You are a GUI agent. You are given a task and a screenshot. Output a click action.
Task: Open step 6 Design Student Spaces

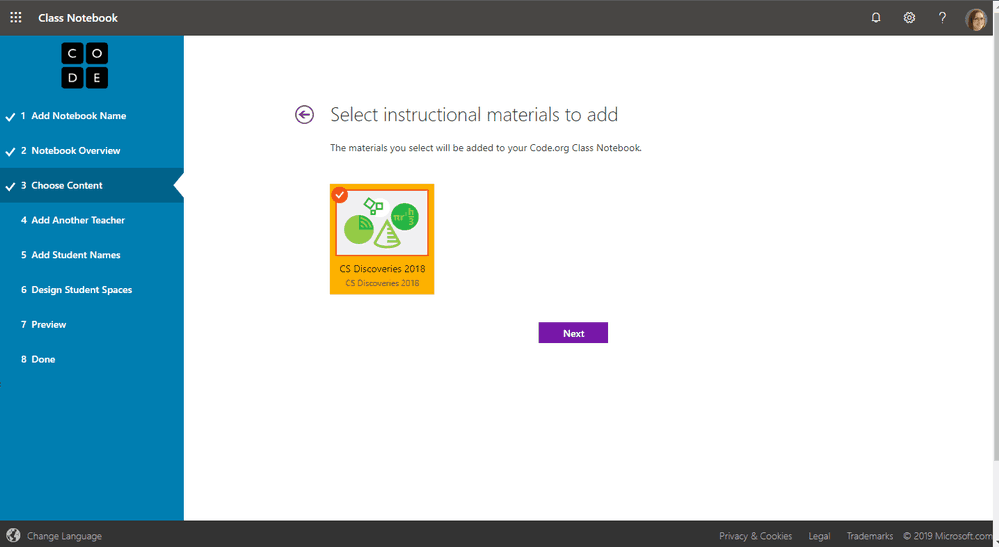tap(81, 290)
